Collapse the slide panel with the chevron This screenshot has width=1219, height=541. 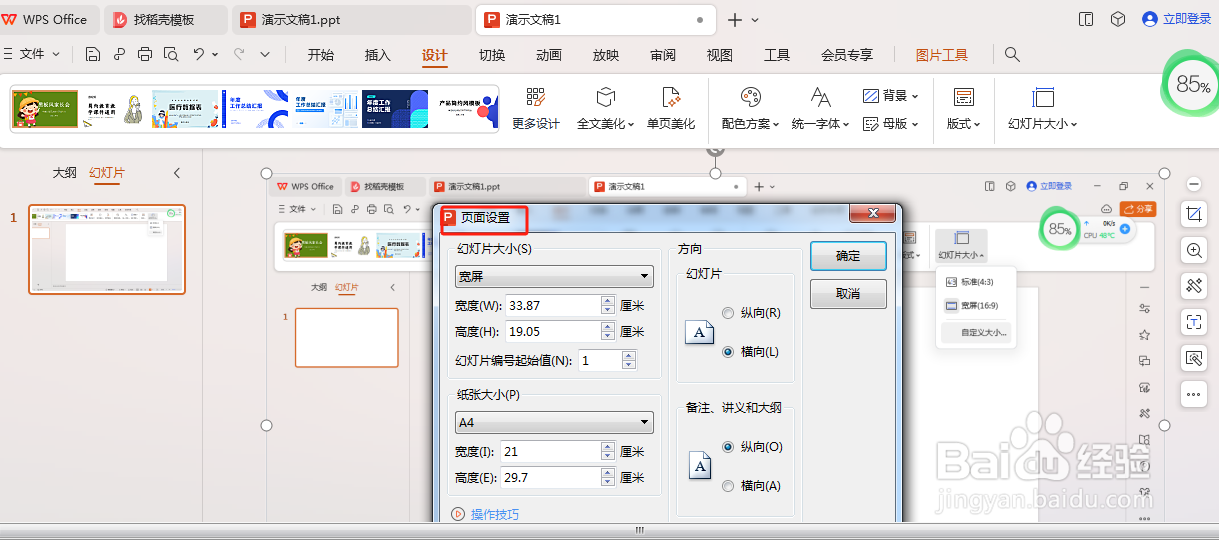click(x=177, y=173)
